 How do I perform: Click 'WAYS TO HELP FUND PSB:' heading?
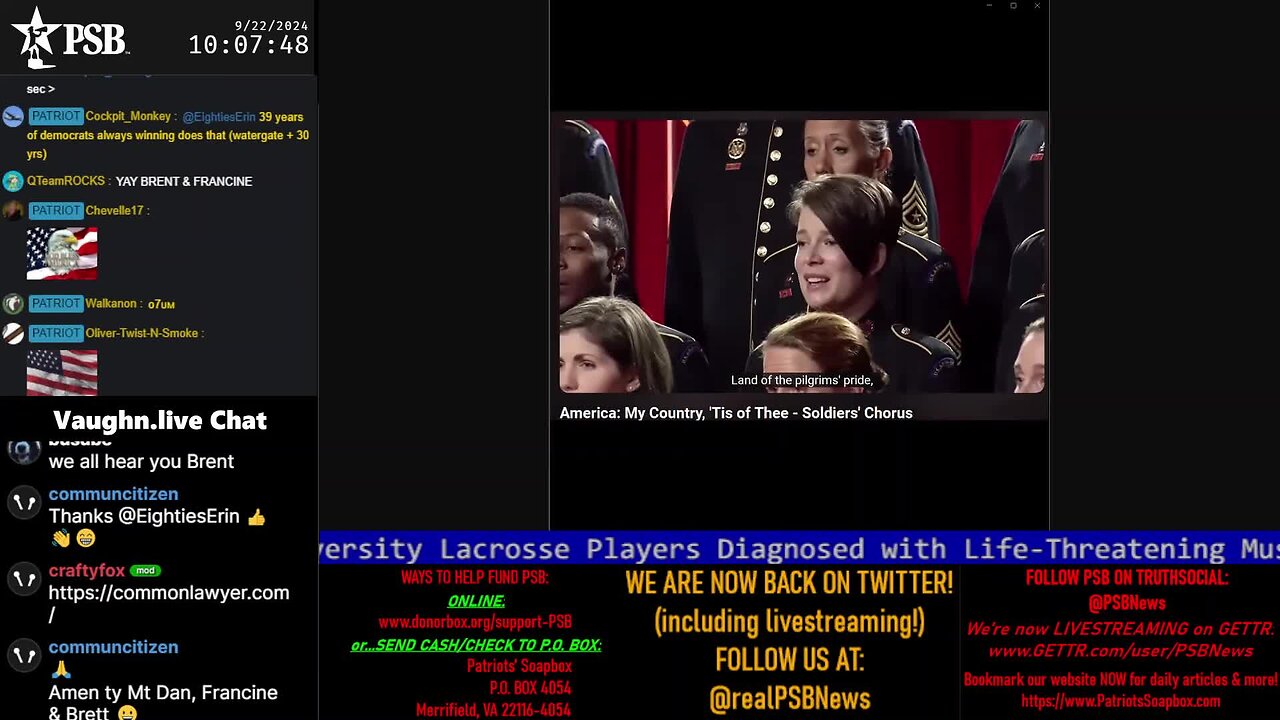(x=475, y=577)
